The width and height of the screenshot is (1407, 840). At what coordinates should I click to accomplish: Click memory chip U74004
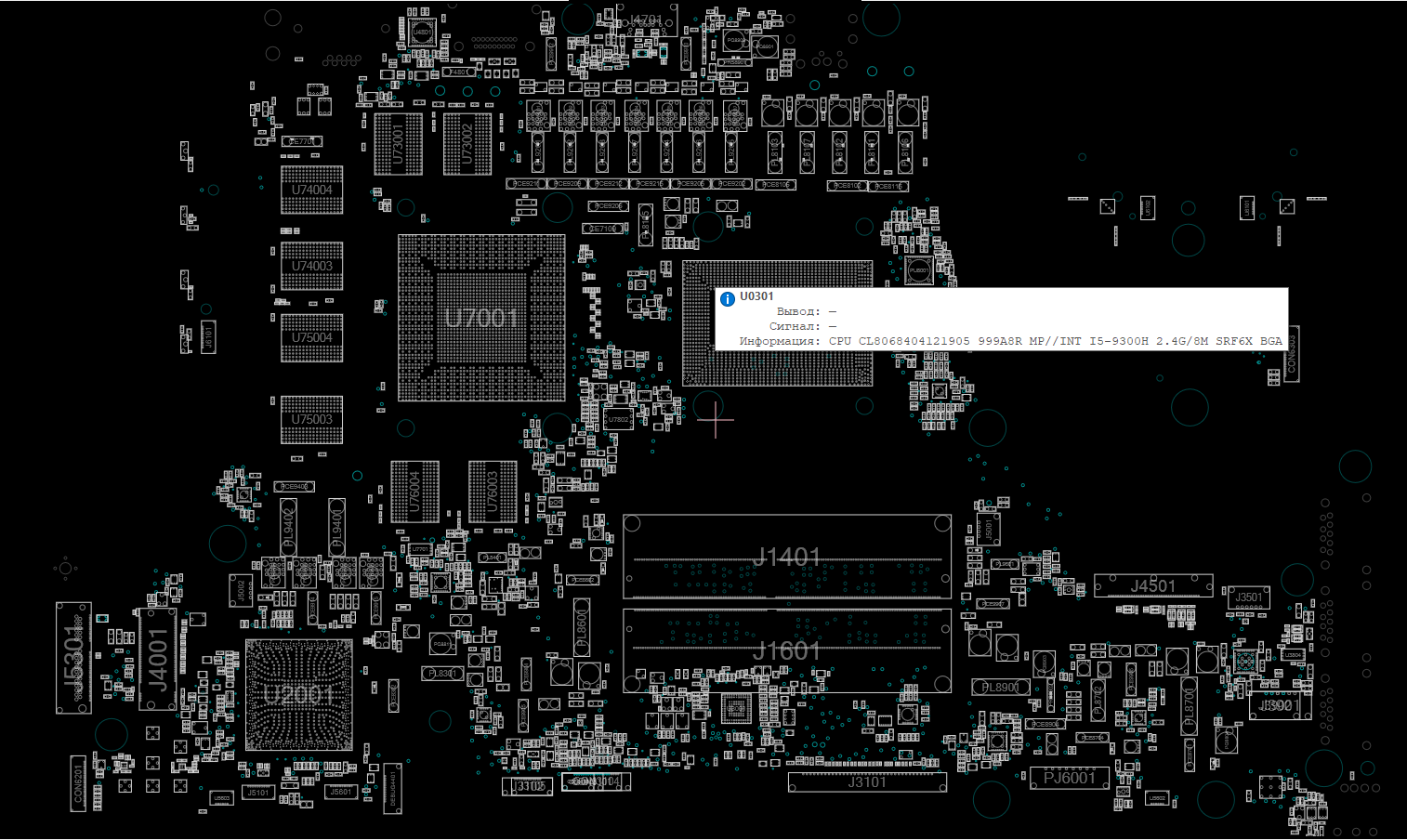311,190
